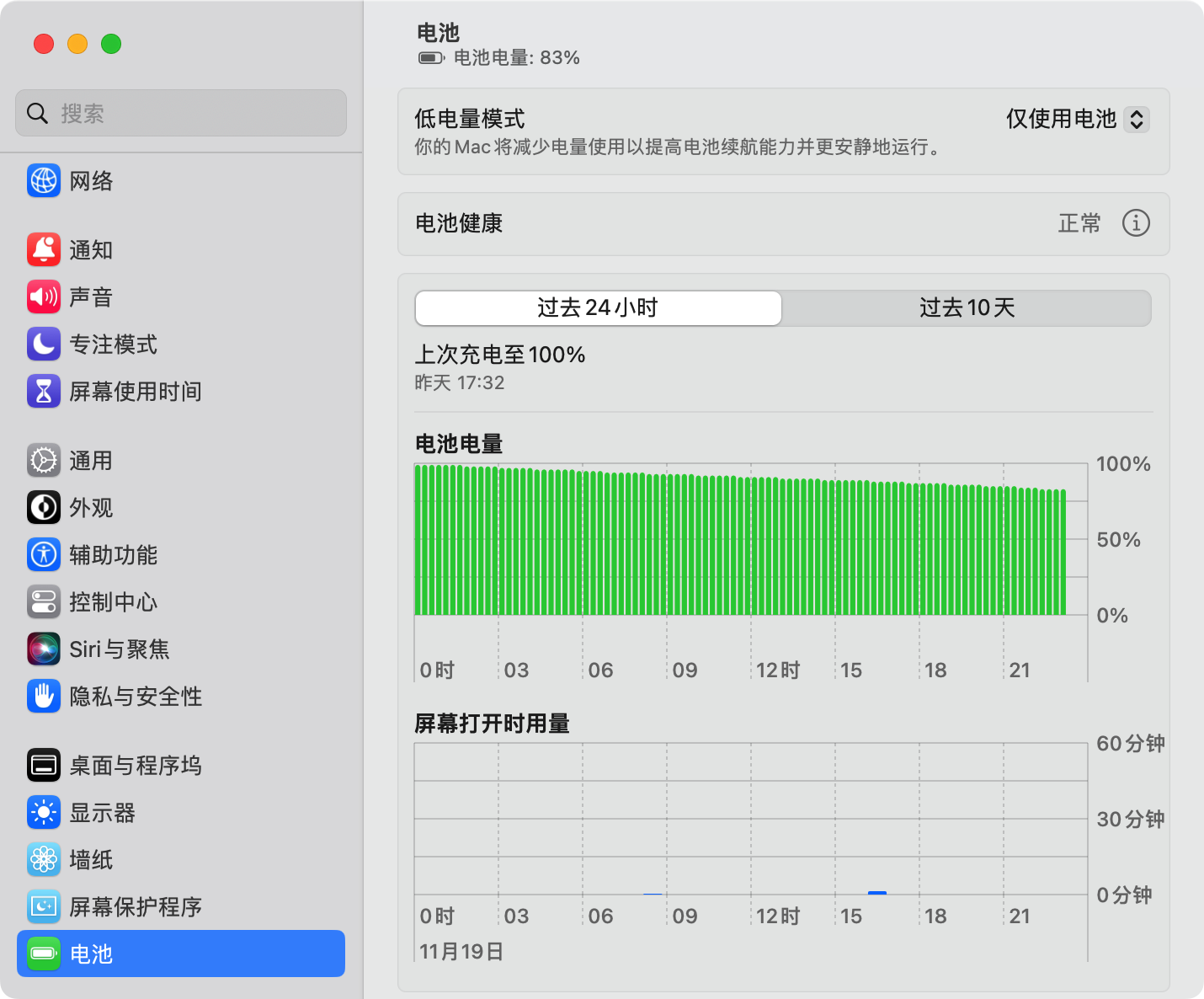Open Notifications (通知) bell icon

coord(44,250)
